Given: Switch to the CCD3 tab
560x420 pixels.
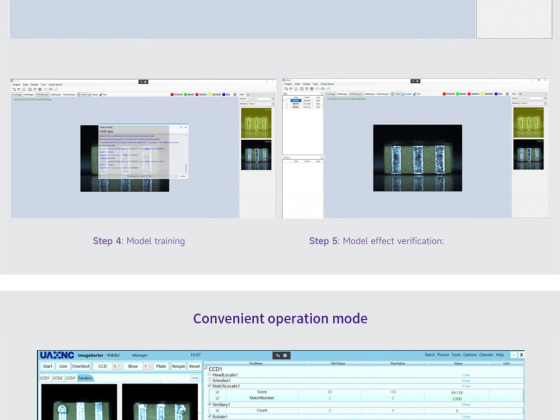Looking at the screenshot, I should point(70,378).
